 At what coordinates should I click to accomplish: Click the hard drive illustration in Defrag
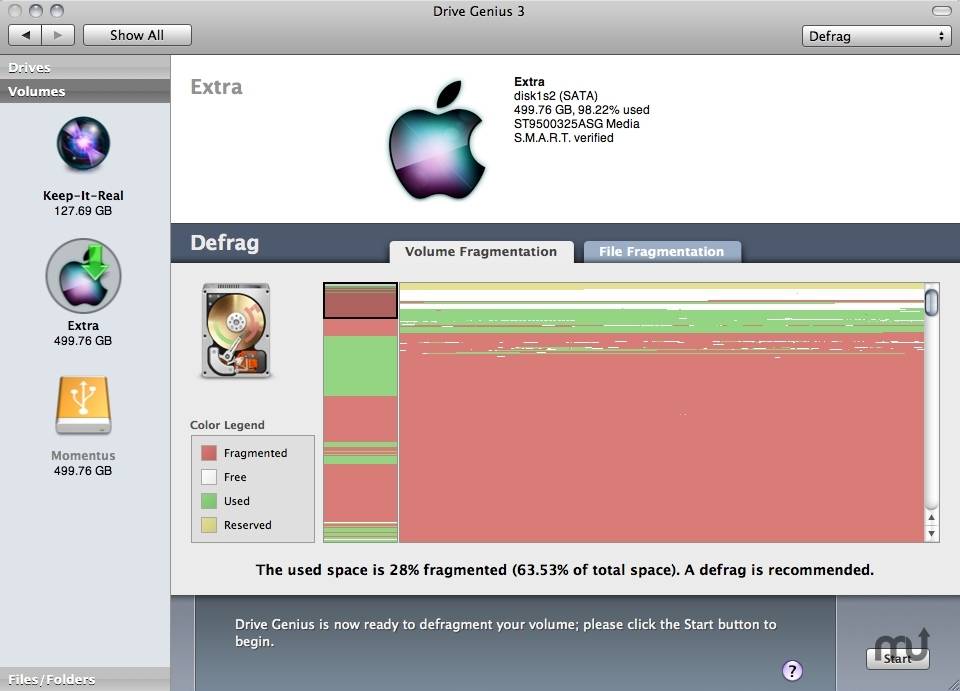236,331
